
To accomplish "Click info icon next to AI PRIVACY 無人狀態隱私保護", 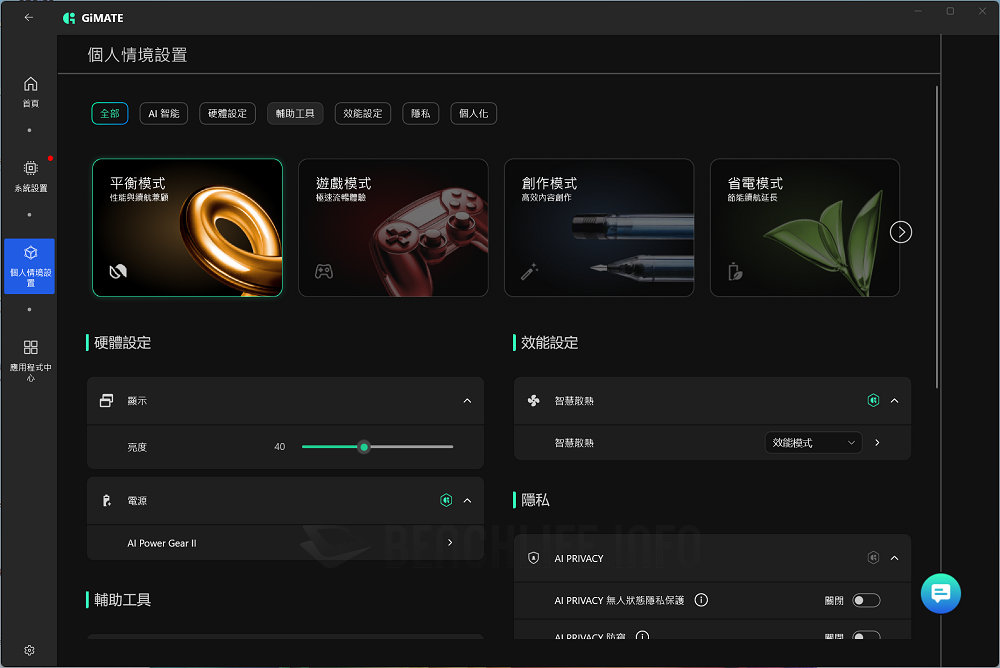I will [x=701, y=600].
